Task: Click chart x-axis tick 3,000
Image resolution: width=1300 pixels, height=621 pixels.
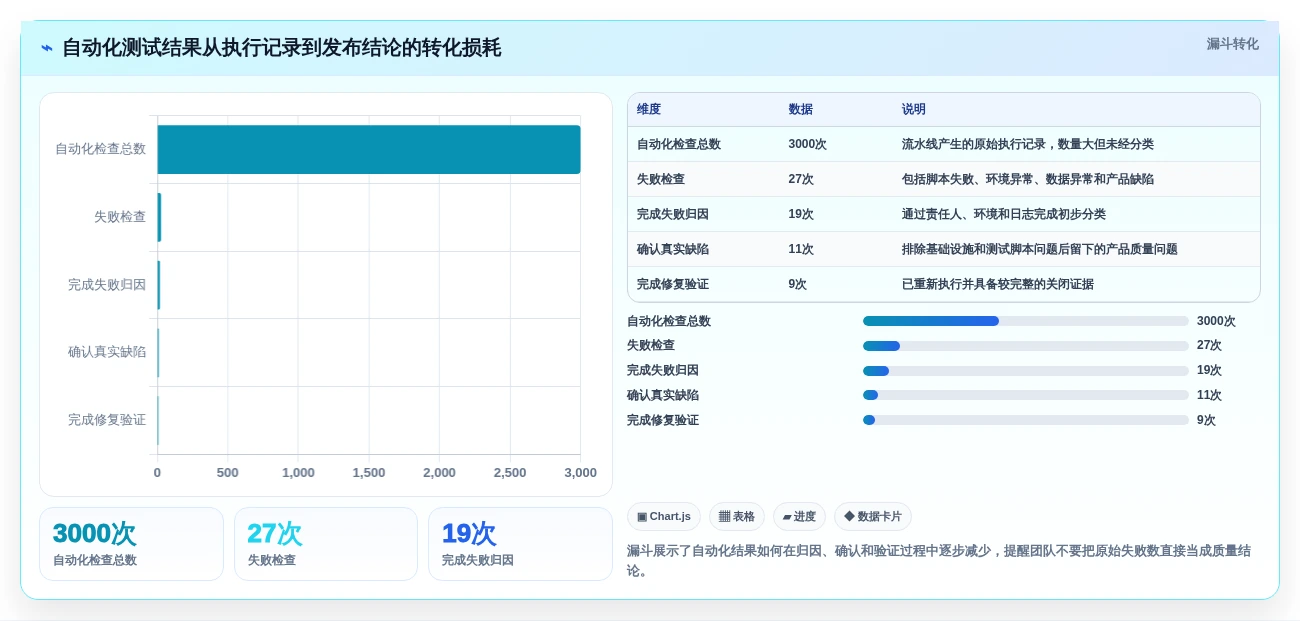Action: 580,473
